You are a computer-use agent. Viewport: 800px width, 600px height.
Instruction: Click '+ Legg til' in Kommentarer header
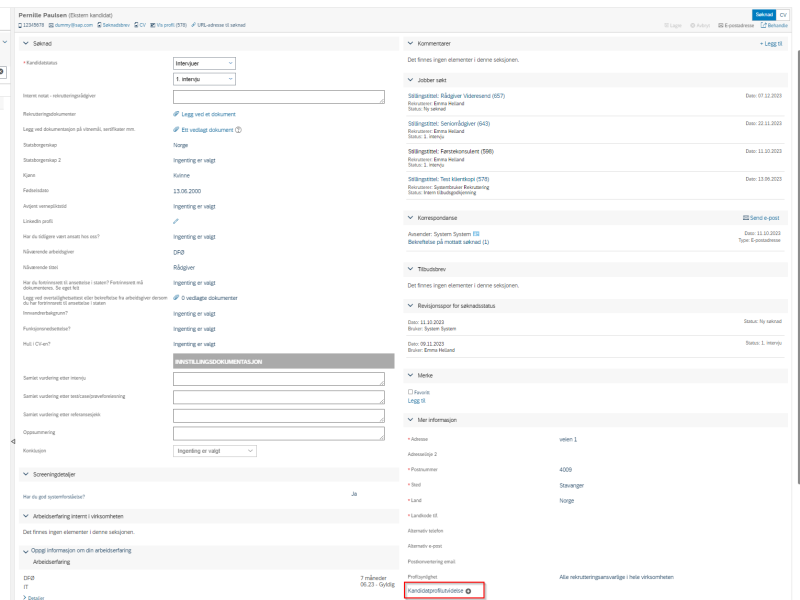pyautogui.click(x=770, y=43)
